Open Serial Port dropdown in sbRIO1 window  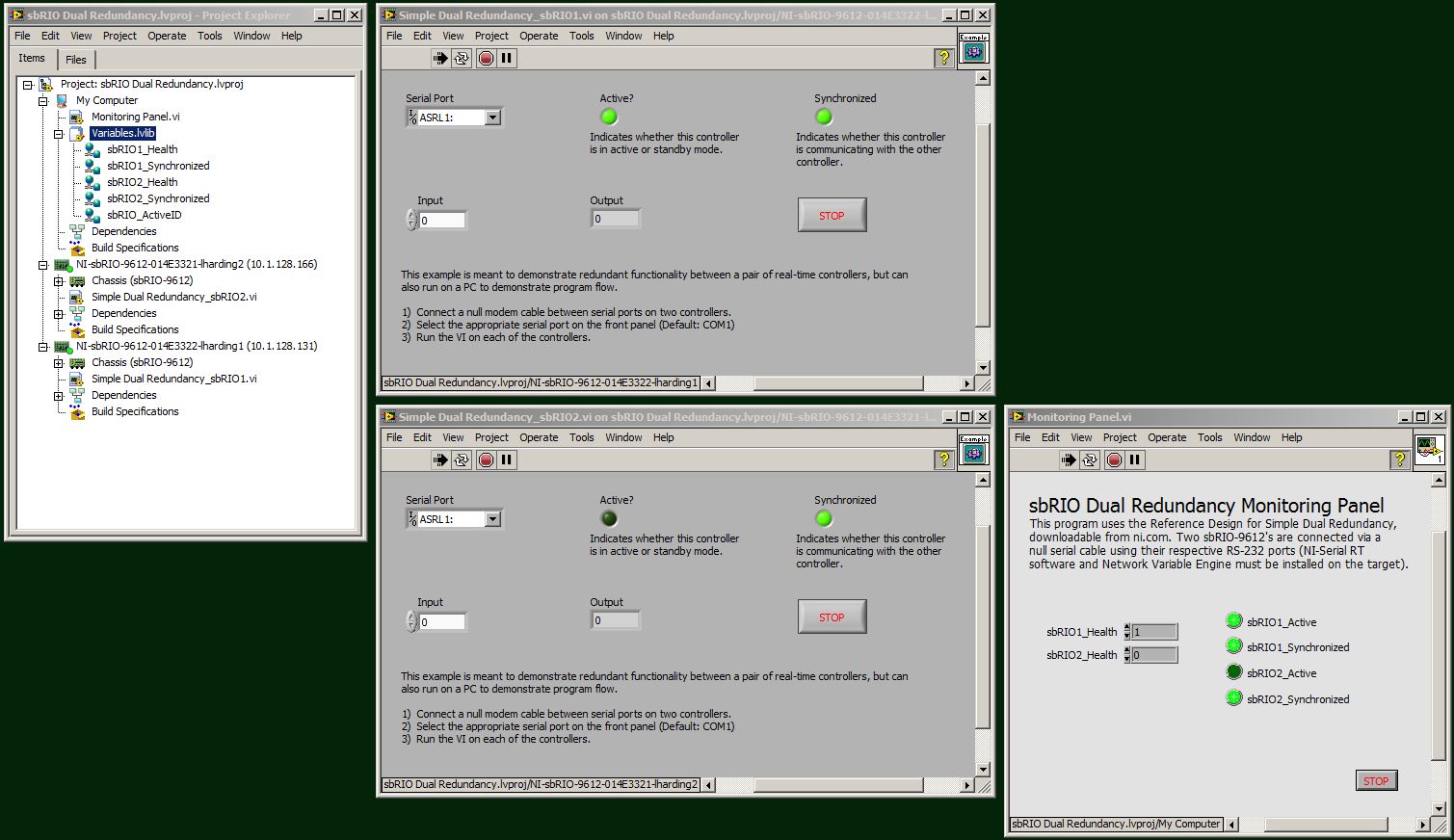click(493, 118)
